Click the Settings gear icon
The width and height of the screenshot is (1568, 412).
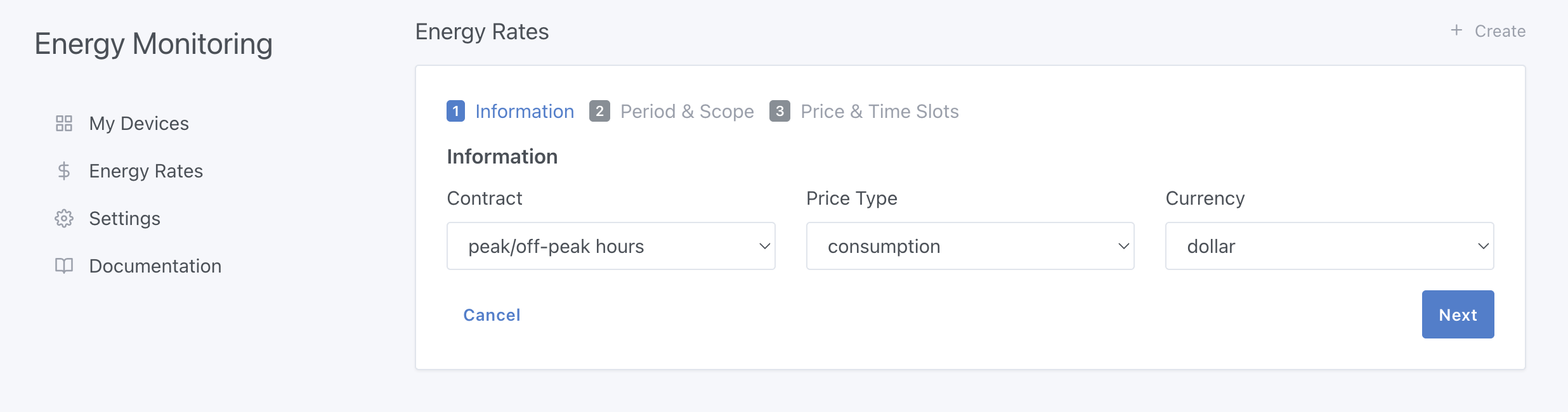(63, 218)
